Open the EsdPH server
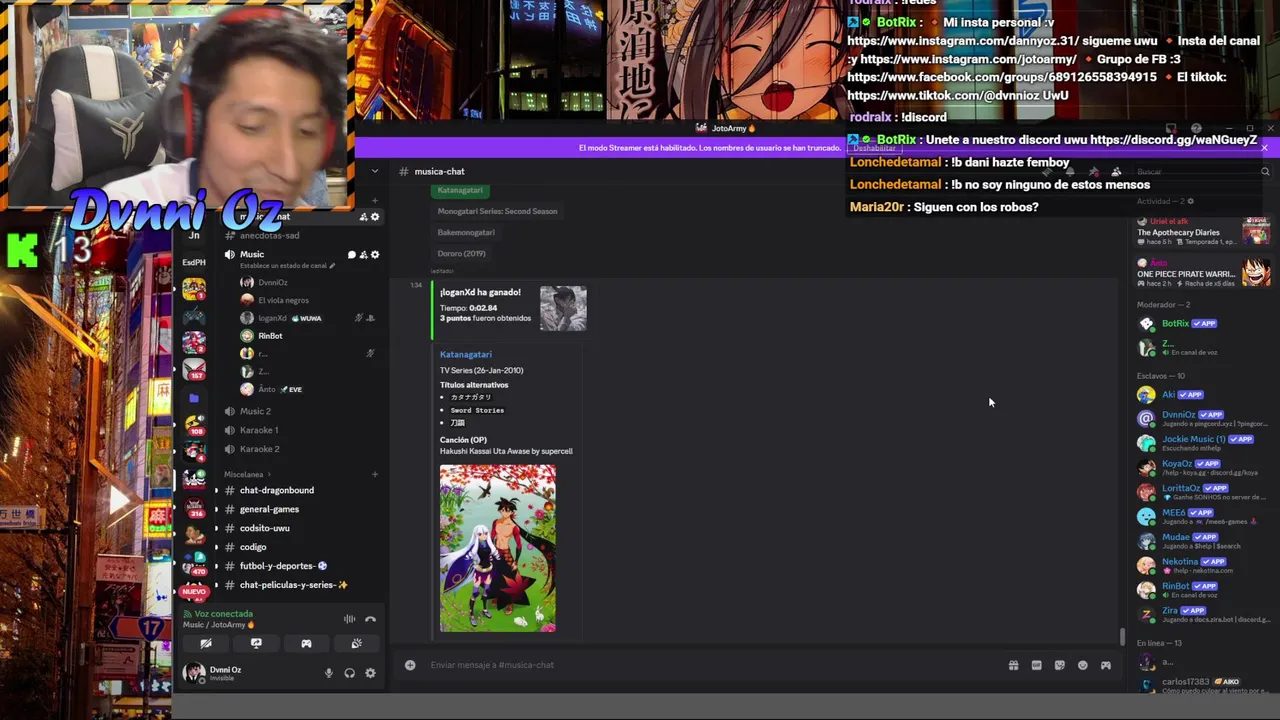Screen dimensions: 1280x720 pyautogui.click(x=194, y=263)
